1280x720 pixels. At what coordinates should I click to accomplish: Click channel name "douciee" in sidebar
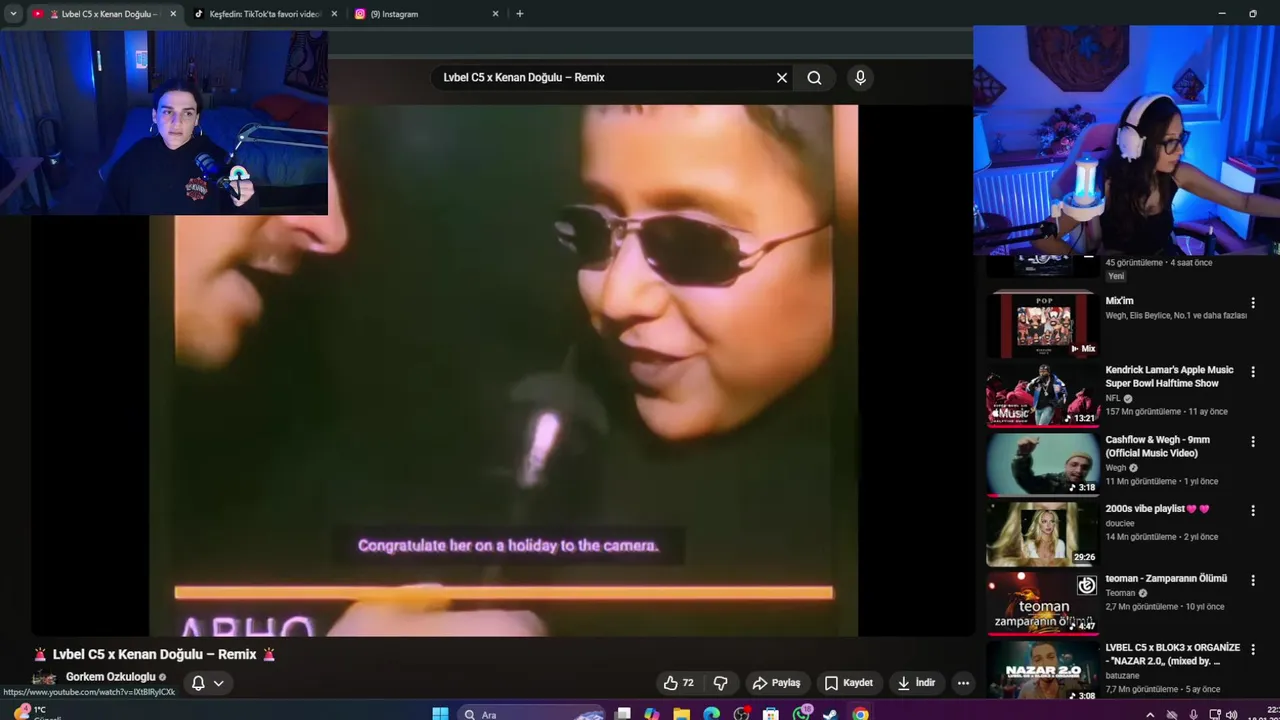(1121, 523)
